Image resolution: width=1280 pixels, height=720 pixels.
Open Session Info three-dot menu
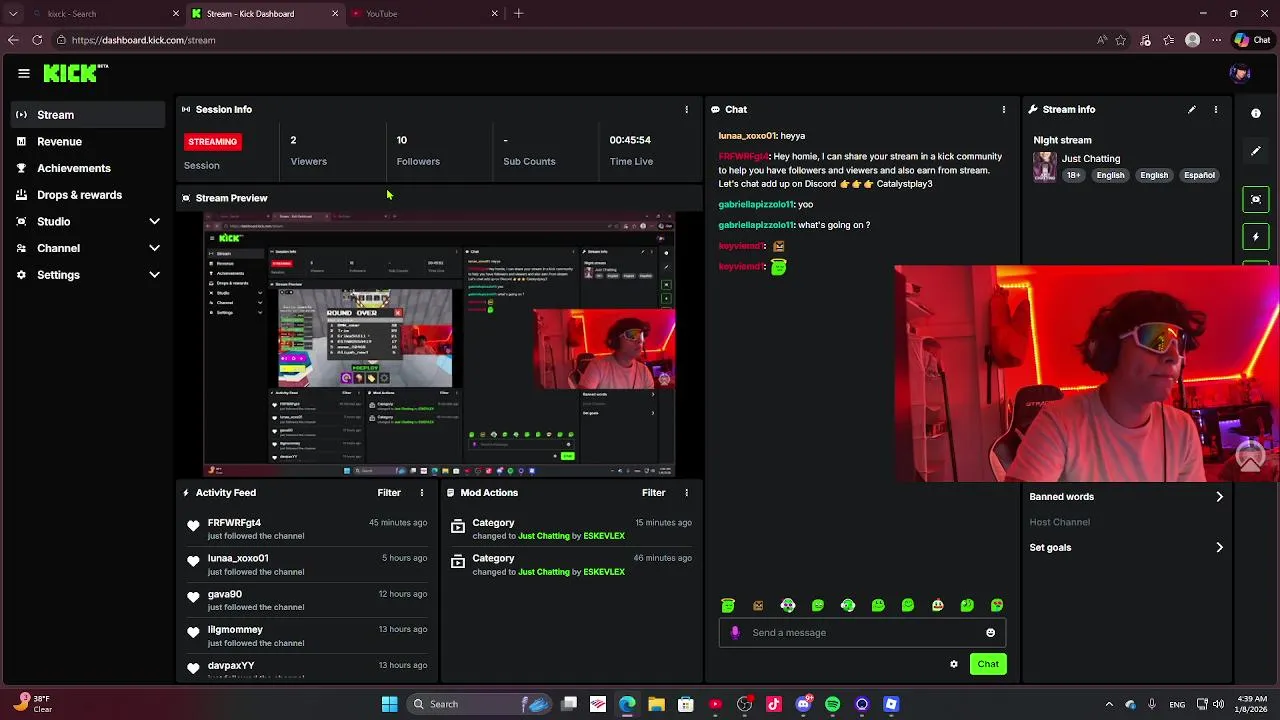(x=686, y=109)
